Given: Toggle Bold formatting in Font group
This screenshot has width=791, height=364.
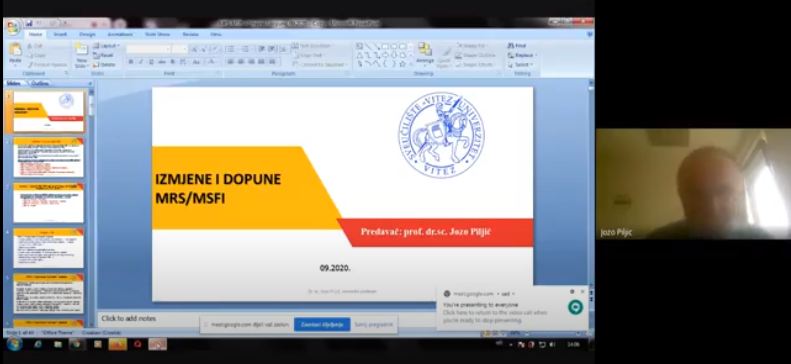Looking at the screenshot, I should [x=131, y=62].
